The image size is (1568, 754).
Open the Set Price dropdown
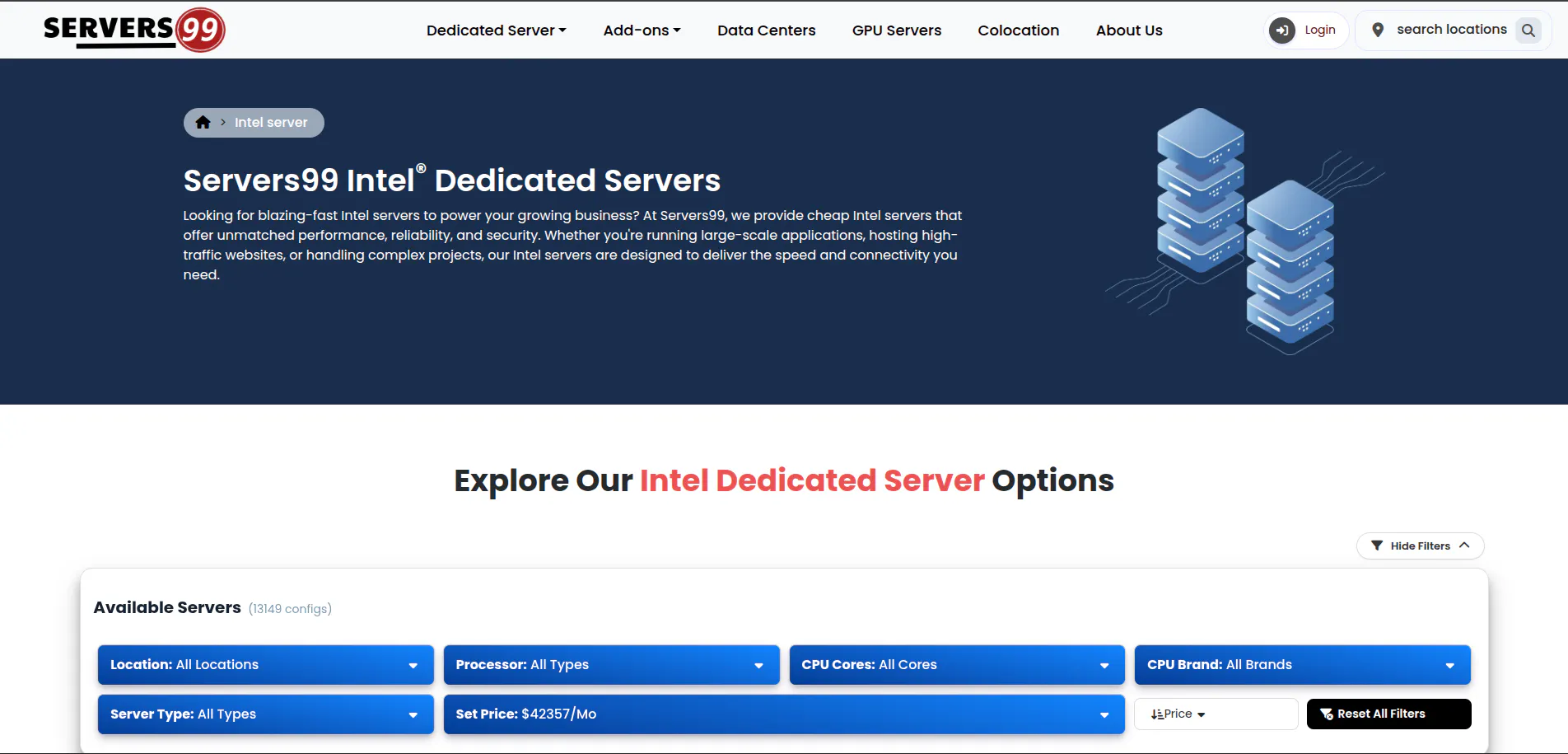point(784,714)
